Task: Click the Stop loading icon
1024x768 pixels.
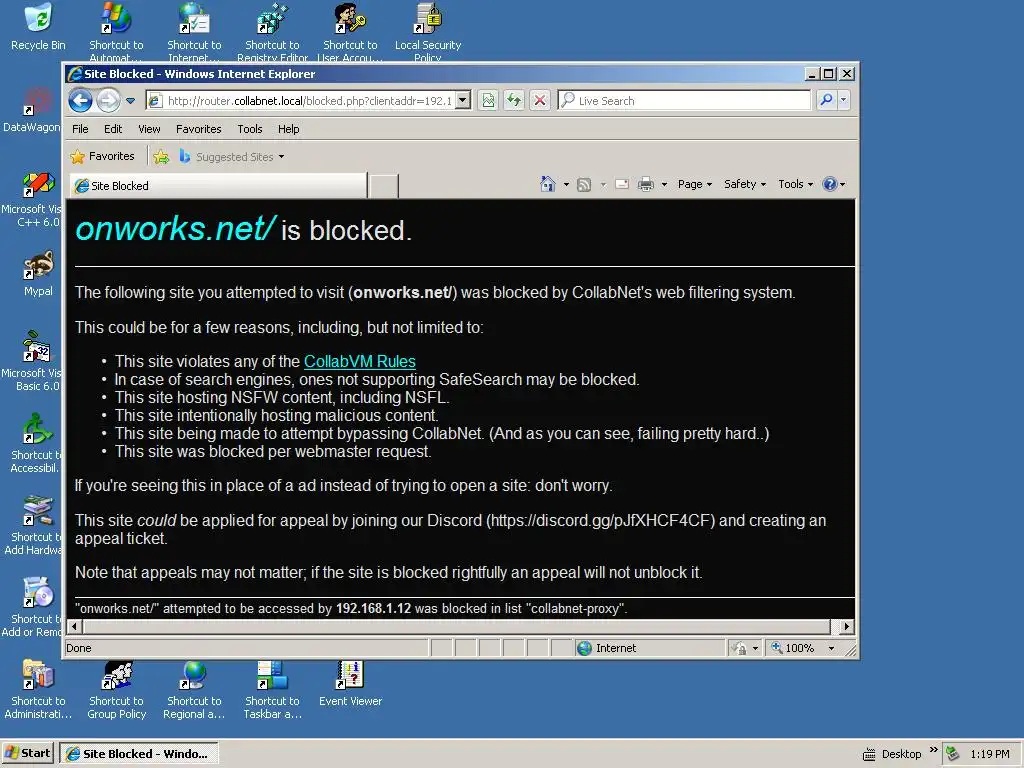Action: point(540,101)
